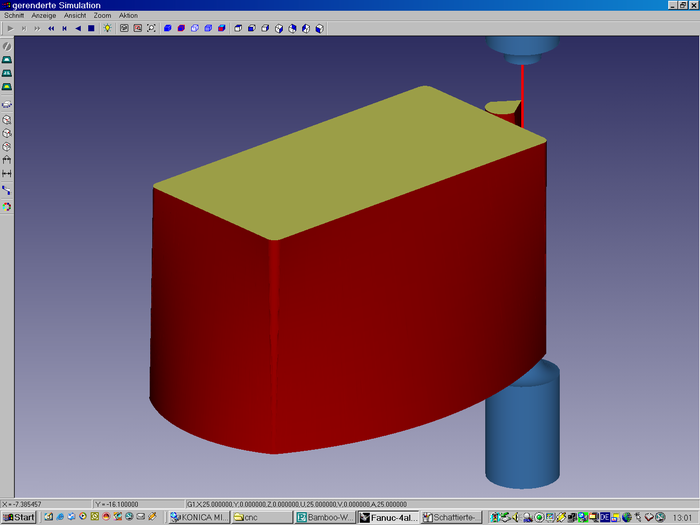Open the Schnitt menu
Screen dimensions: 700x525
14,16
